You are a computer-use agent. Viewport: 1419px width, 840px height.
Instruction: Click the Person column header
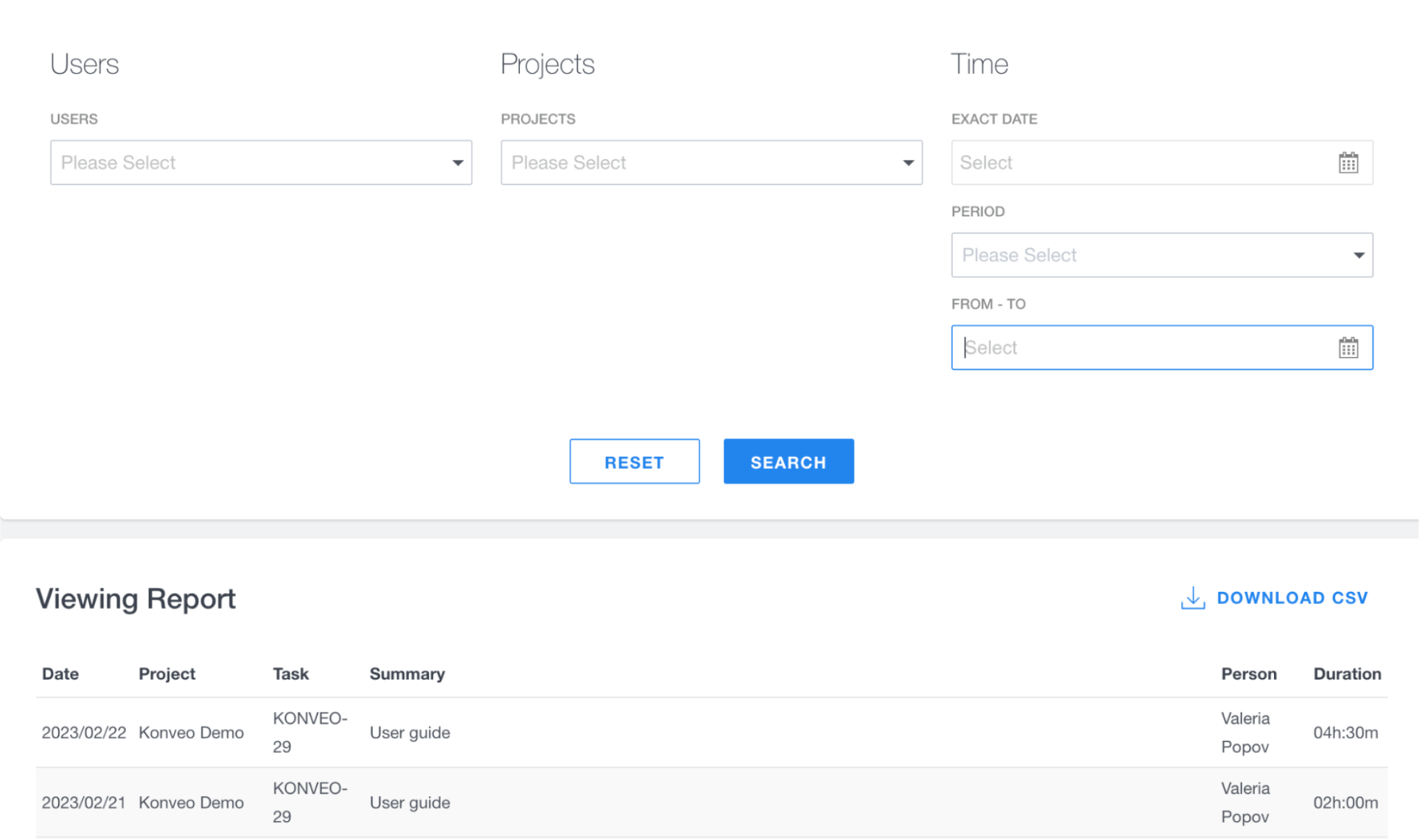click(x=1248, y=674)
